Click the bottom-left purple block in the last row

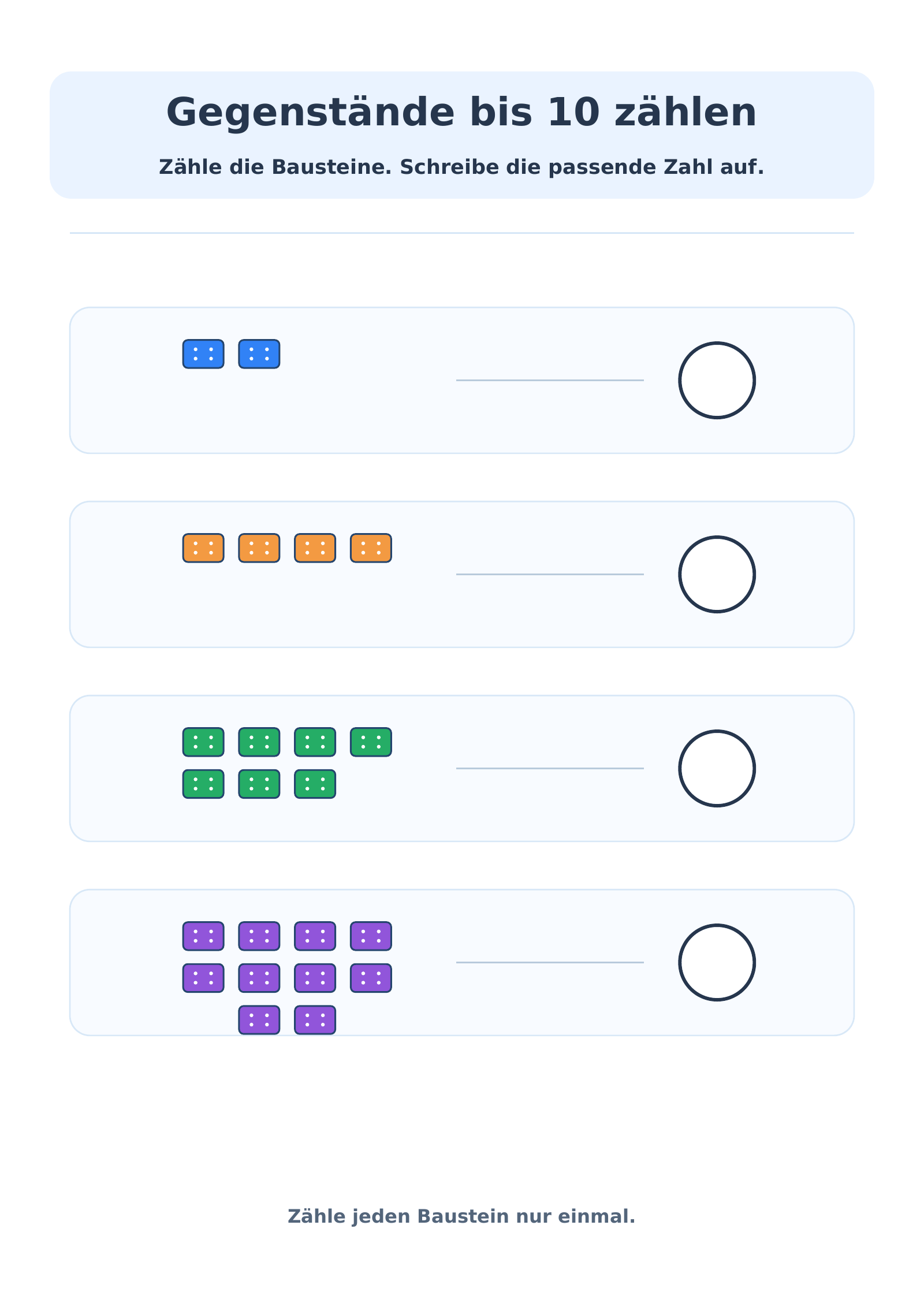tap(259, 1020)
